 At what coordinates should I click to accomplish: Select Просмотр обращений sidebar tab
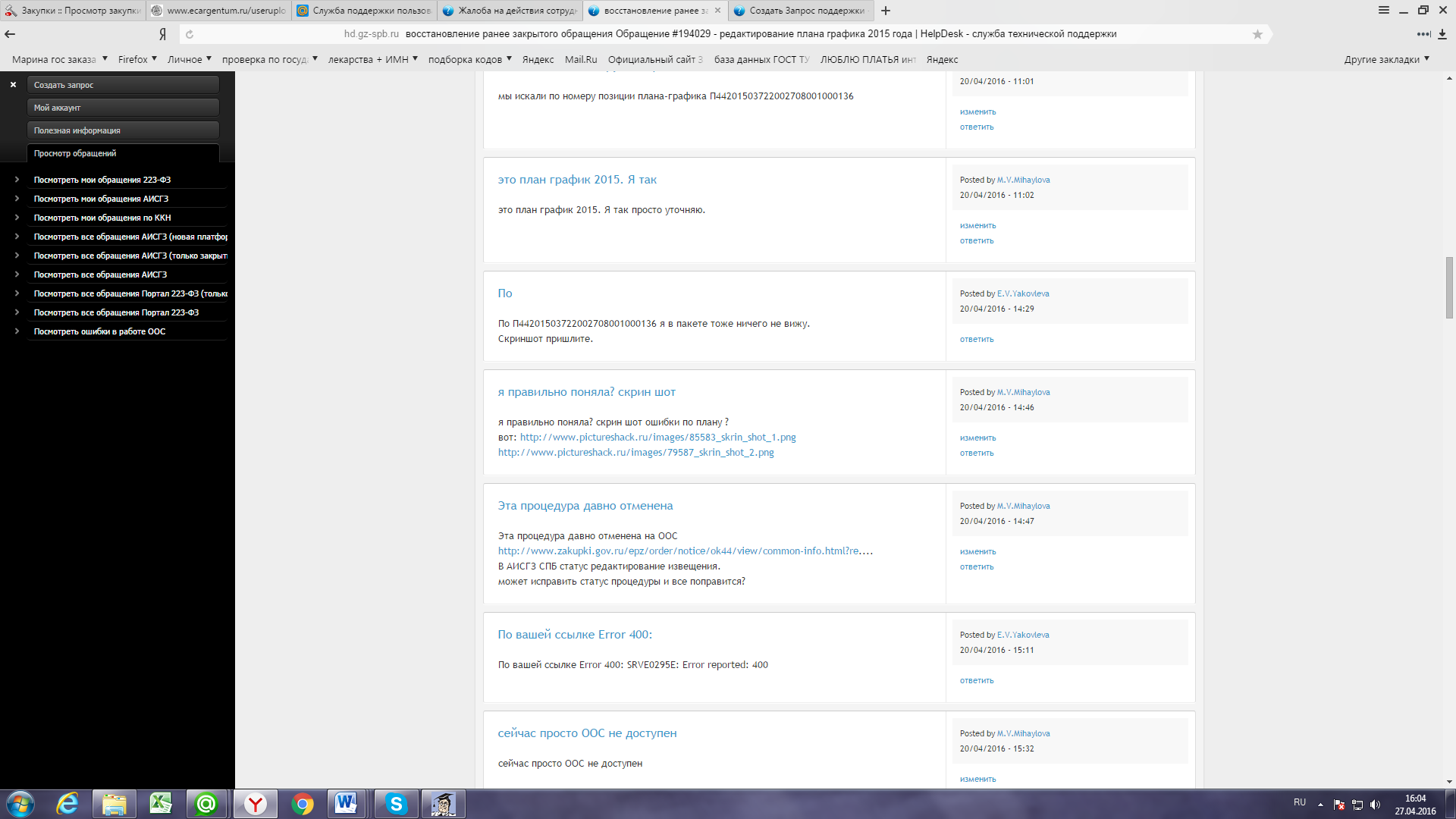123,153
